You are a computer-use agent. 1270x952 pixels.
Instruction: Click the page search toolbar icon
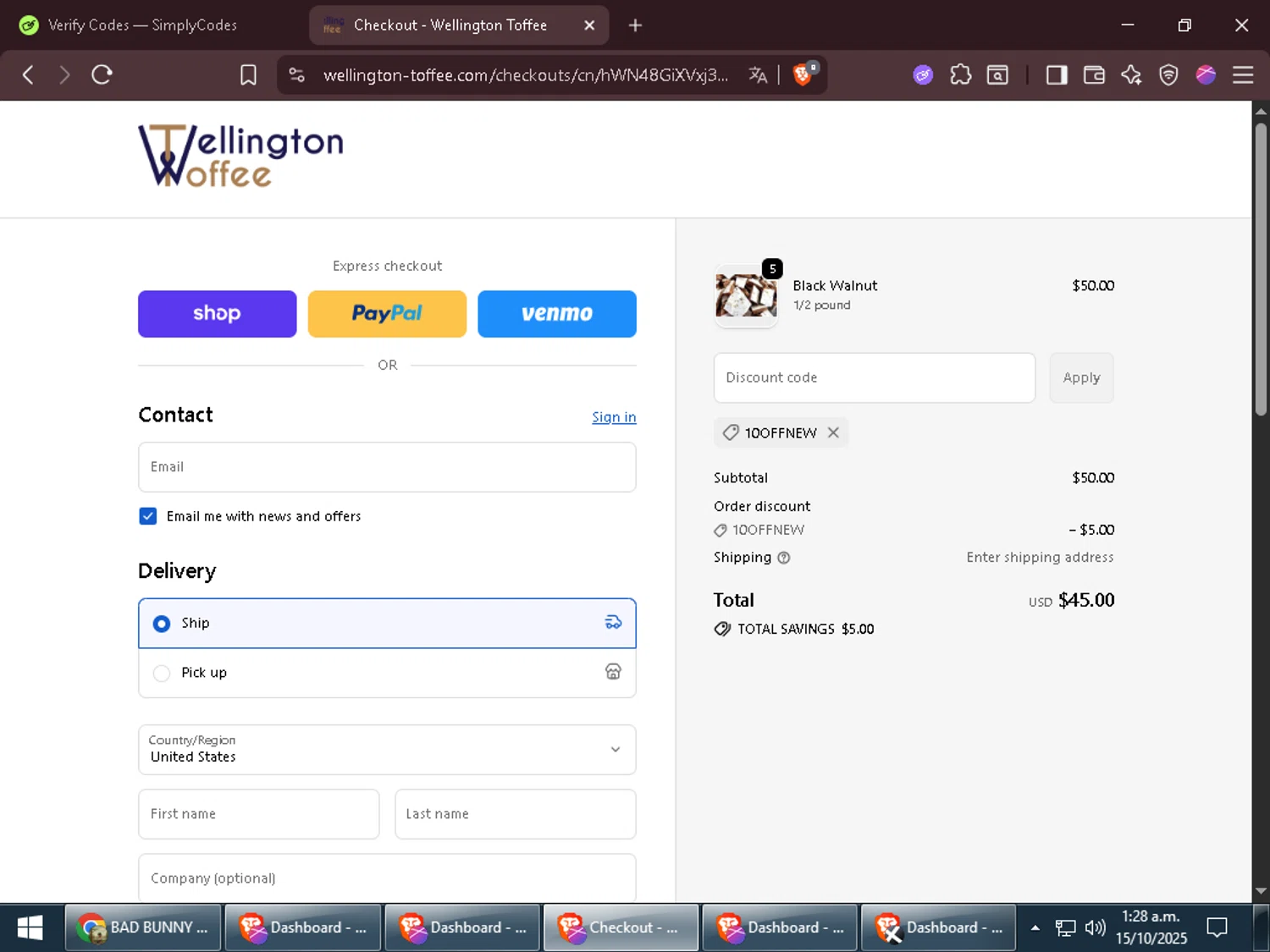(x=997, y=75)
